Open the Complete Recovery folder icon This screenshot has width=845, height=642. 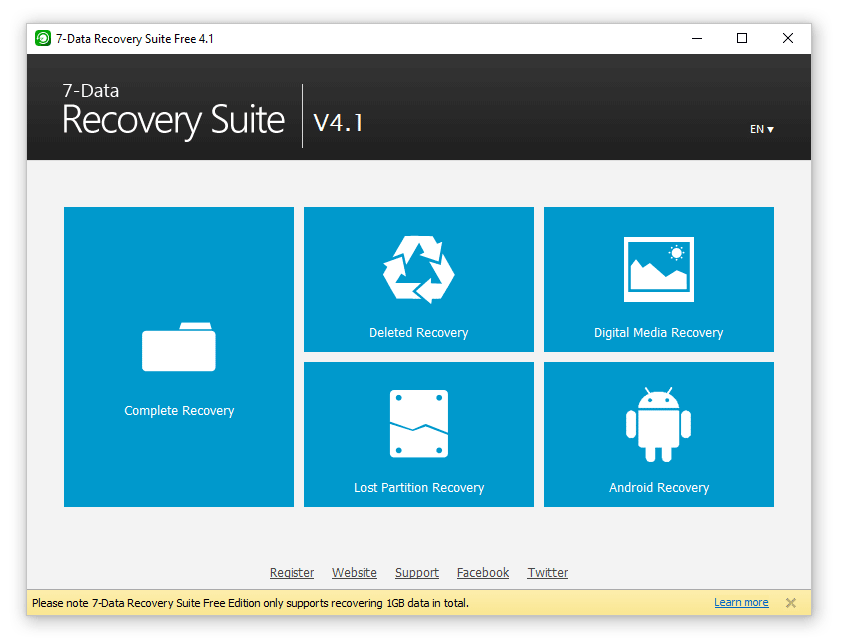pos(179,347)
